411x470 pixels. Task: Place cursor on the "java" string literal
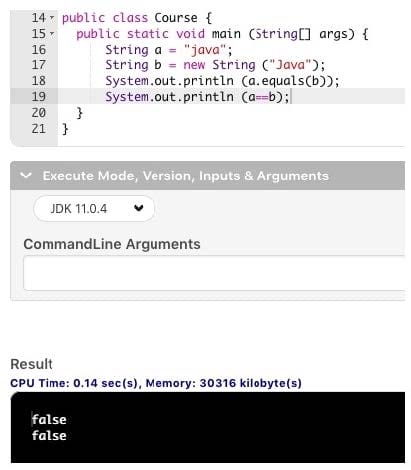(x=204, y=50)
